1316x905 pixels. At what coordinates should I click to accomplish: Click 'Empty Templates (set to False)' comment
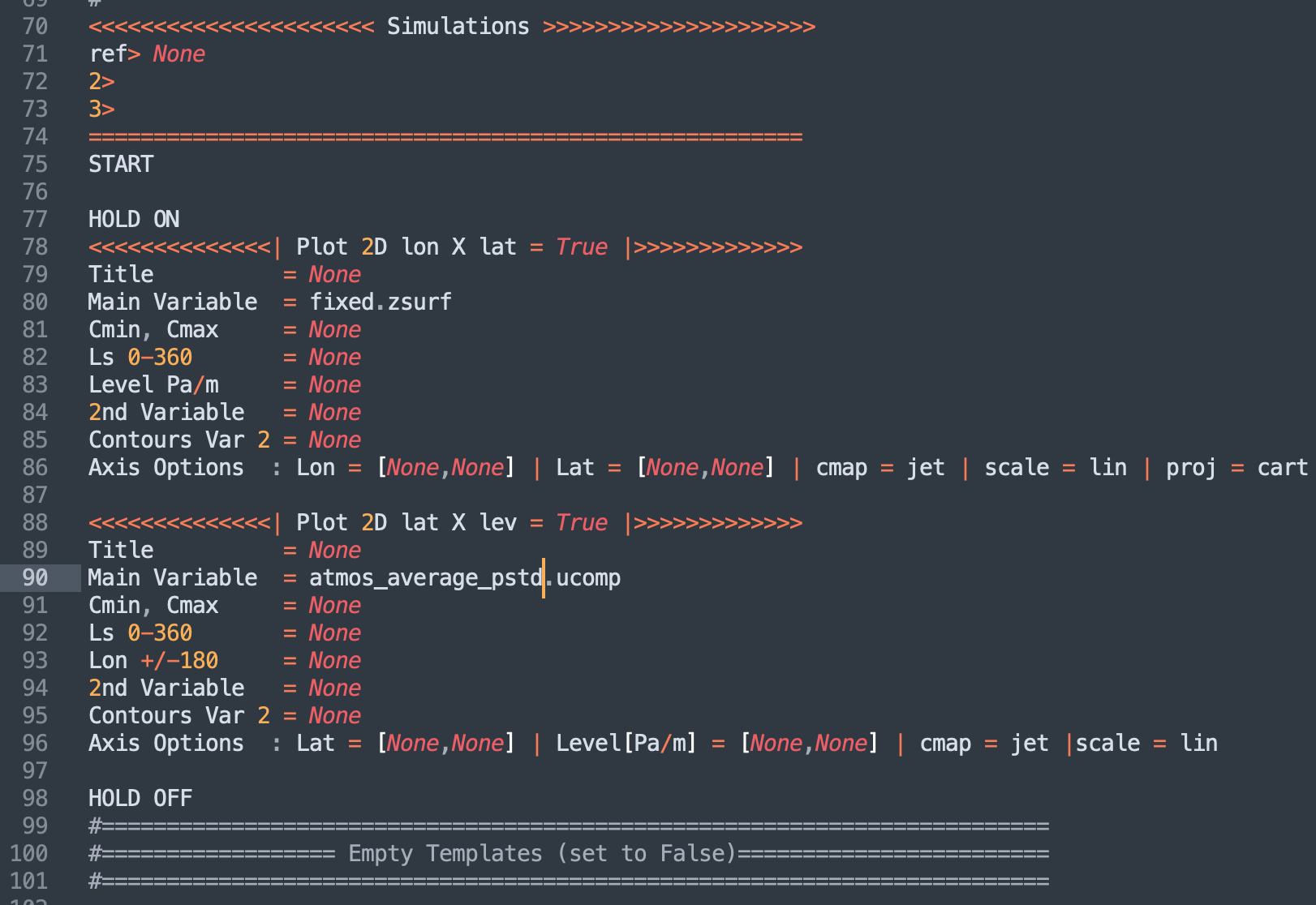(542, 854)
